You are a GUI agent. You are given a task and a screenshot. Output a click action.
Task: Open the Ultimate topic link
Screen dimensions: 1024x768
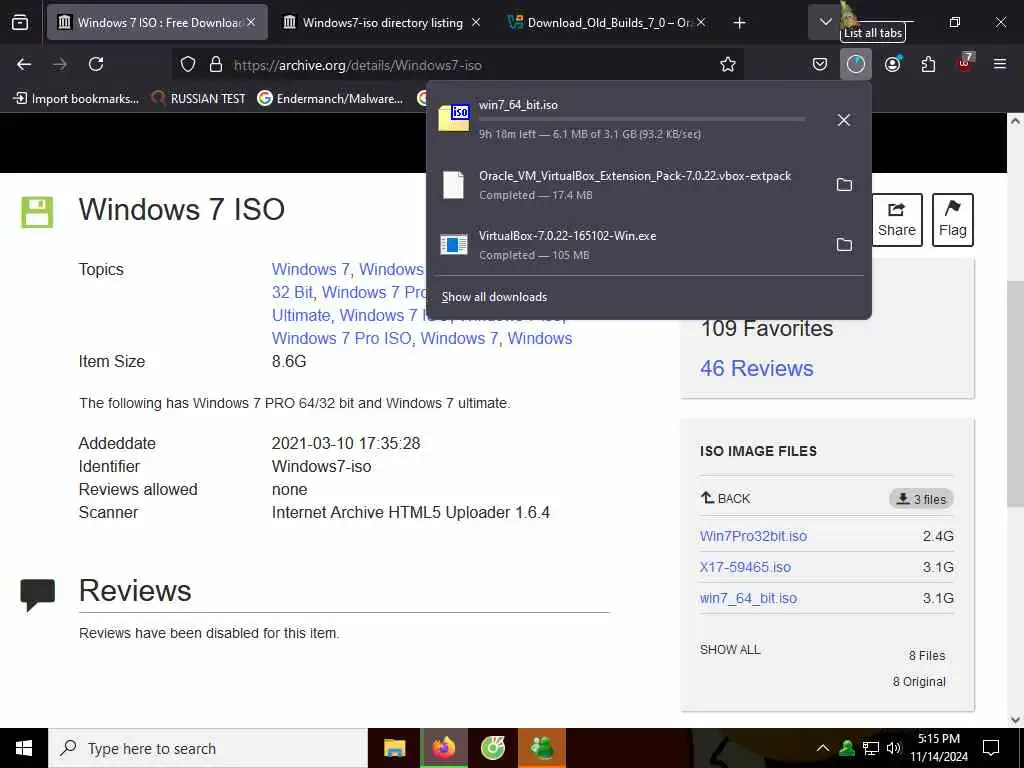point(301,315)
